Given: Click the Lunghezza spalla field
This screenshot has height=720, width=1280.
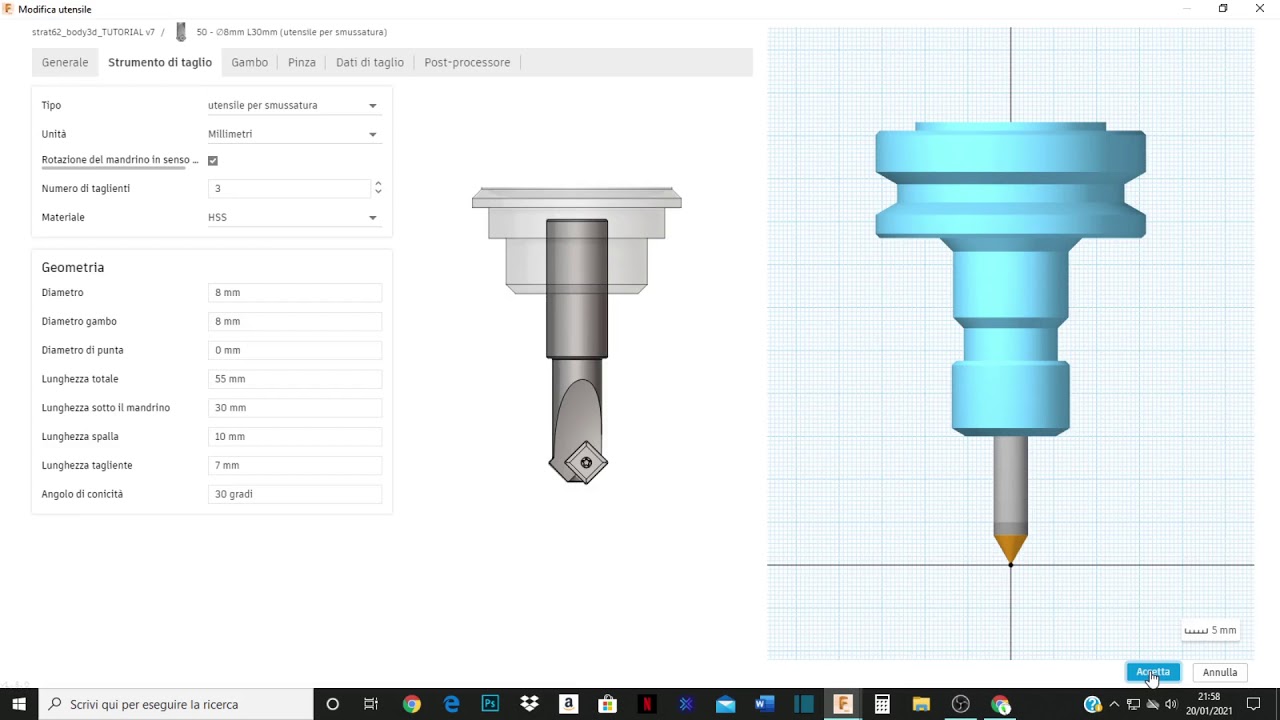Looking at the screenshot, I should point(296,436).
